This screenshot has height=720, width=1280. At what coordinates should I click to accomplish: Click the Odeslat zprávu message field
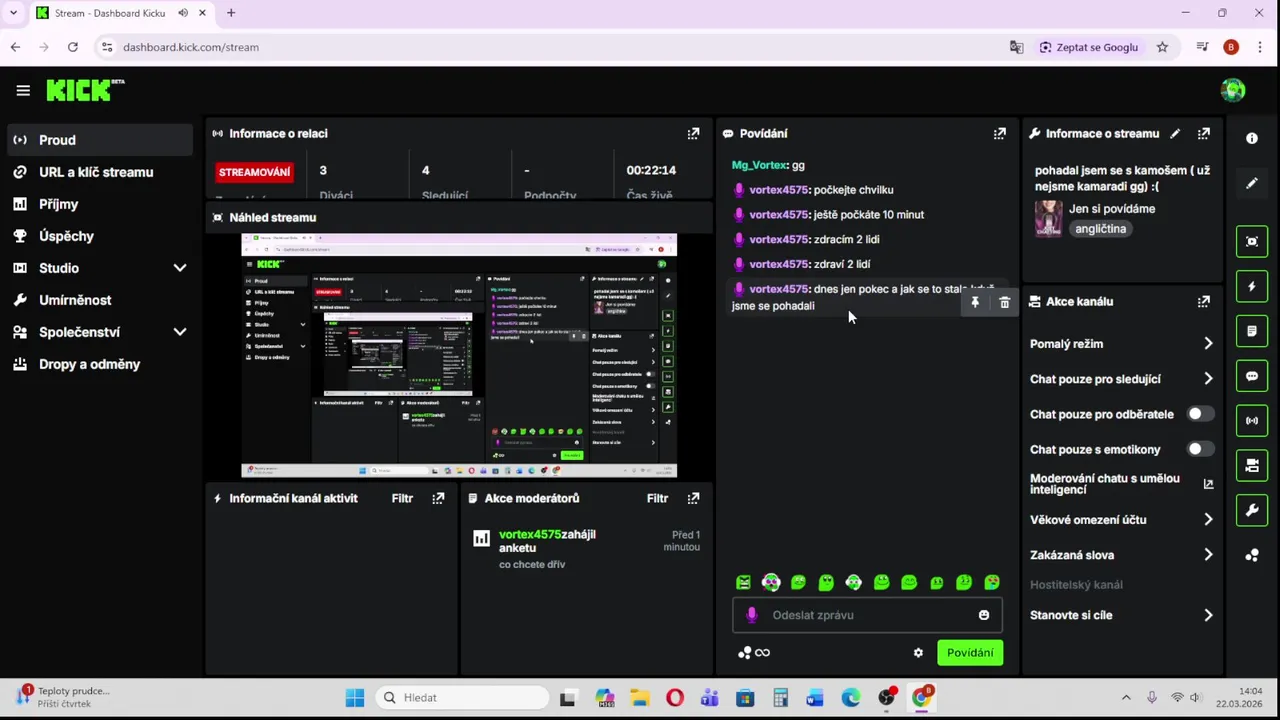(x=868, y=615)
